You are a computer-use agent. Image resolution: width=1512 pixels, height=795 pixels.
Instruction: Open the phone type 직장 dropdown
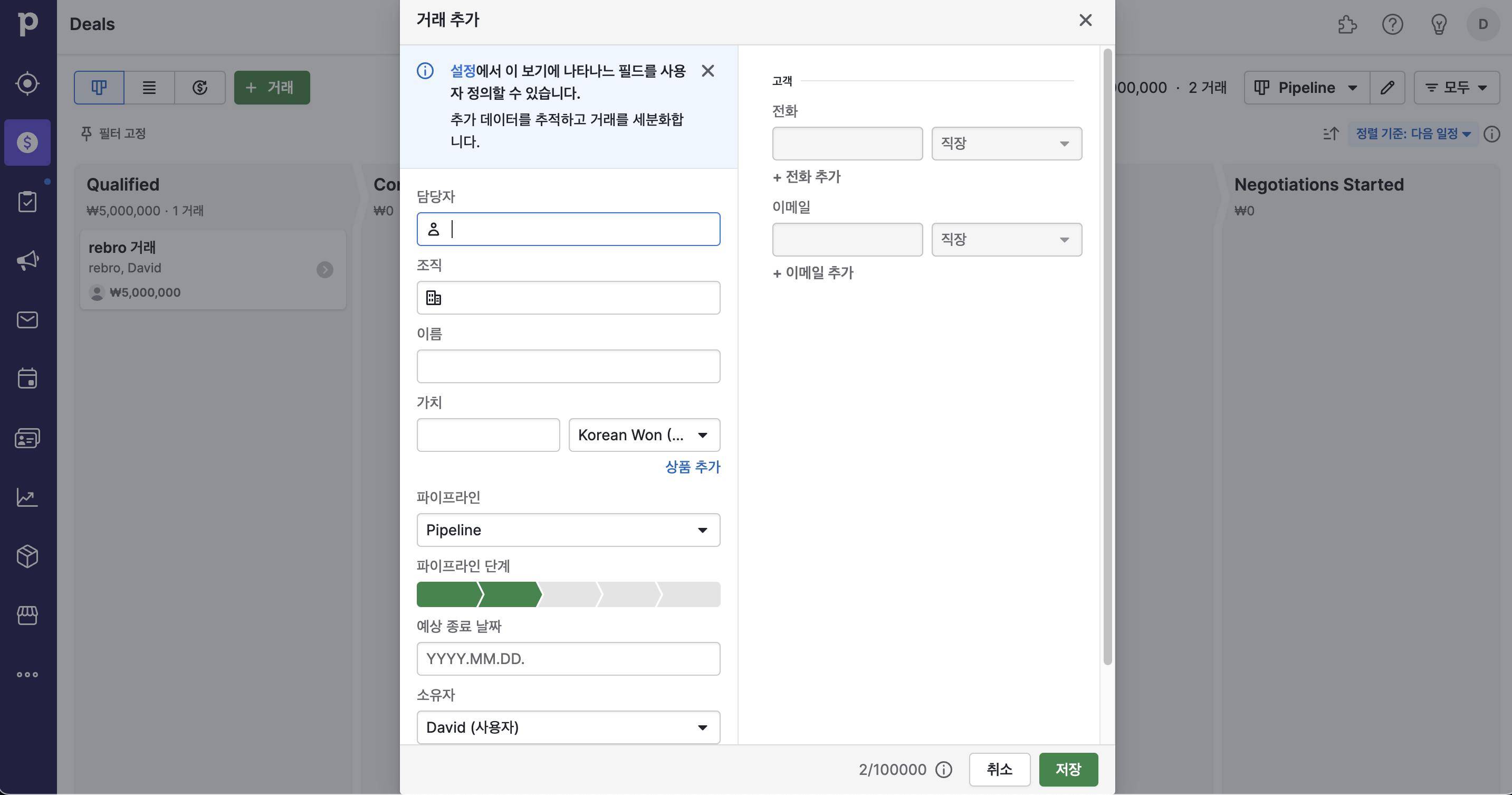coord(1006,143)
